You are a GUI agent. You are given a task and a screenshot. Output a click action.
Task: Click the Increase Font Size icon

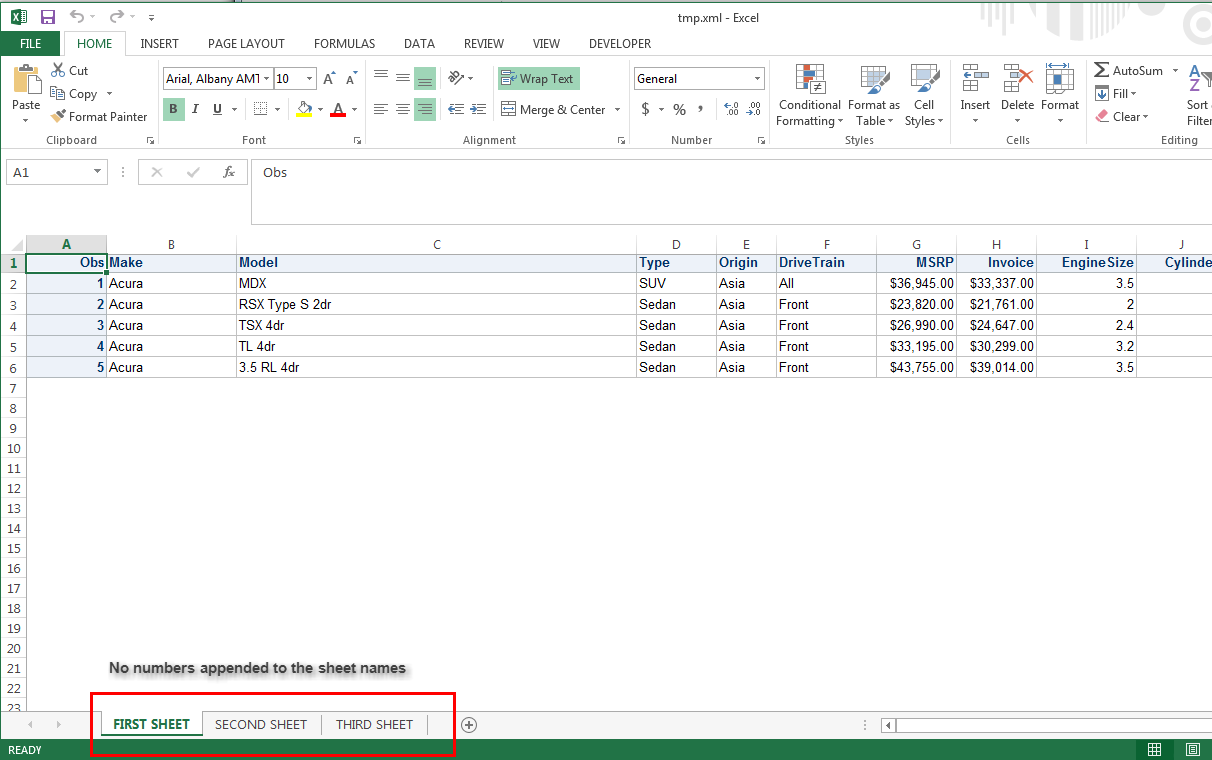329,79
